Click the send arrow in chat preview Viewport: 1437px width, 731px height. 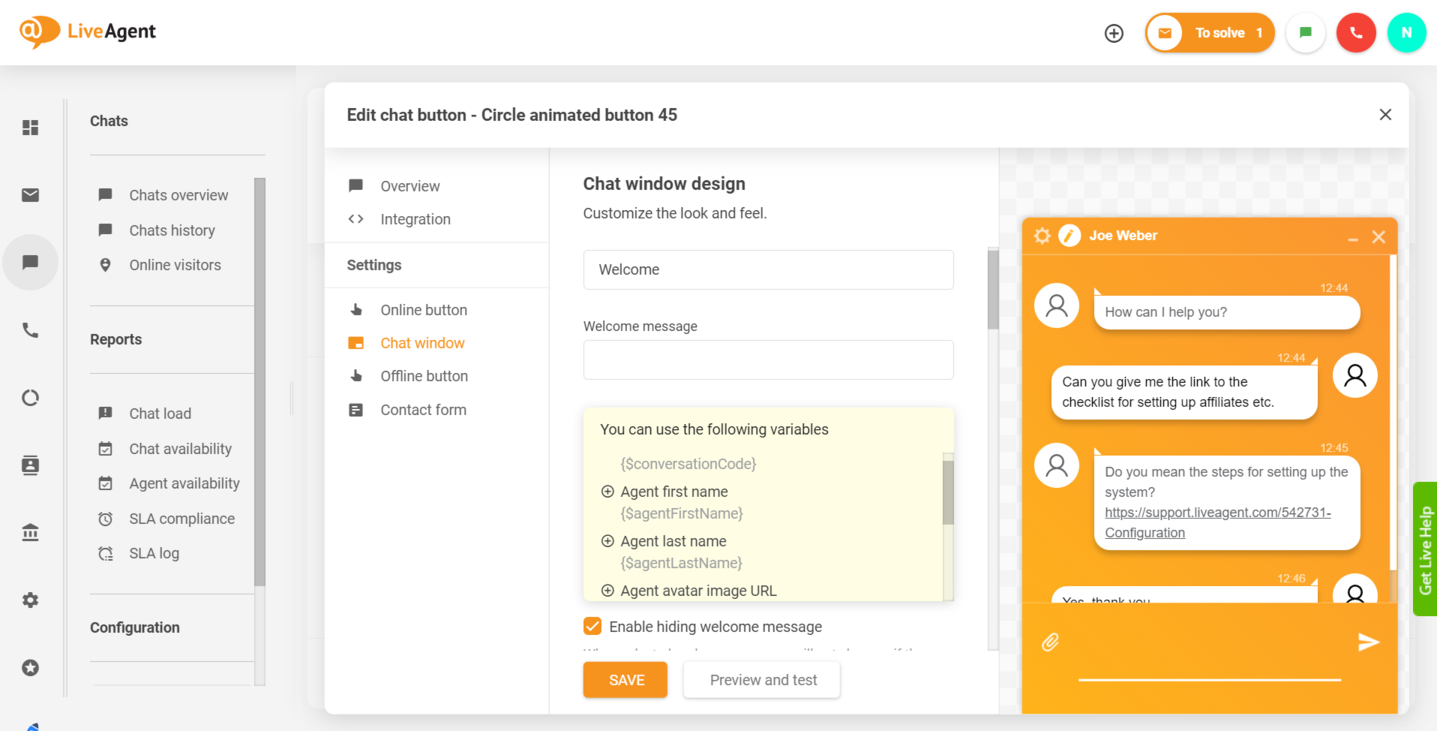(1368, 642)
